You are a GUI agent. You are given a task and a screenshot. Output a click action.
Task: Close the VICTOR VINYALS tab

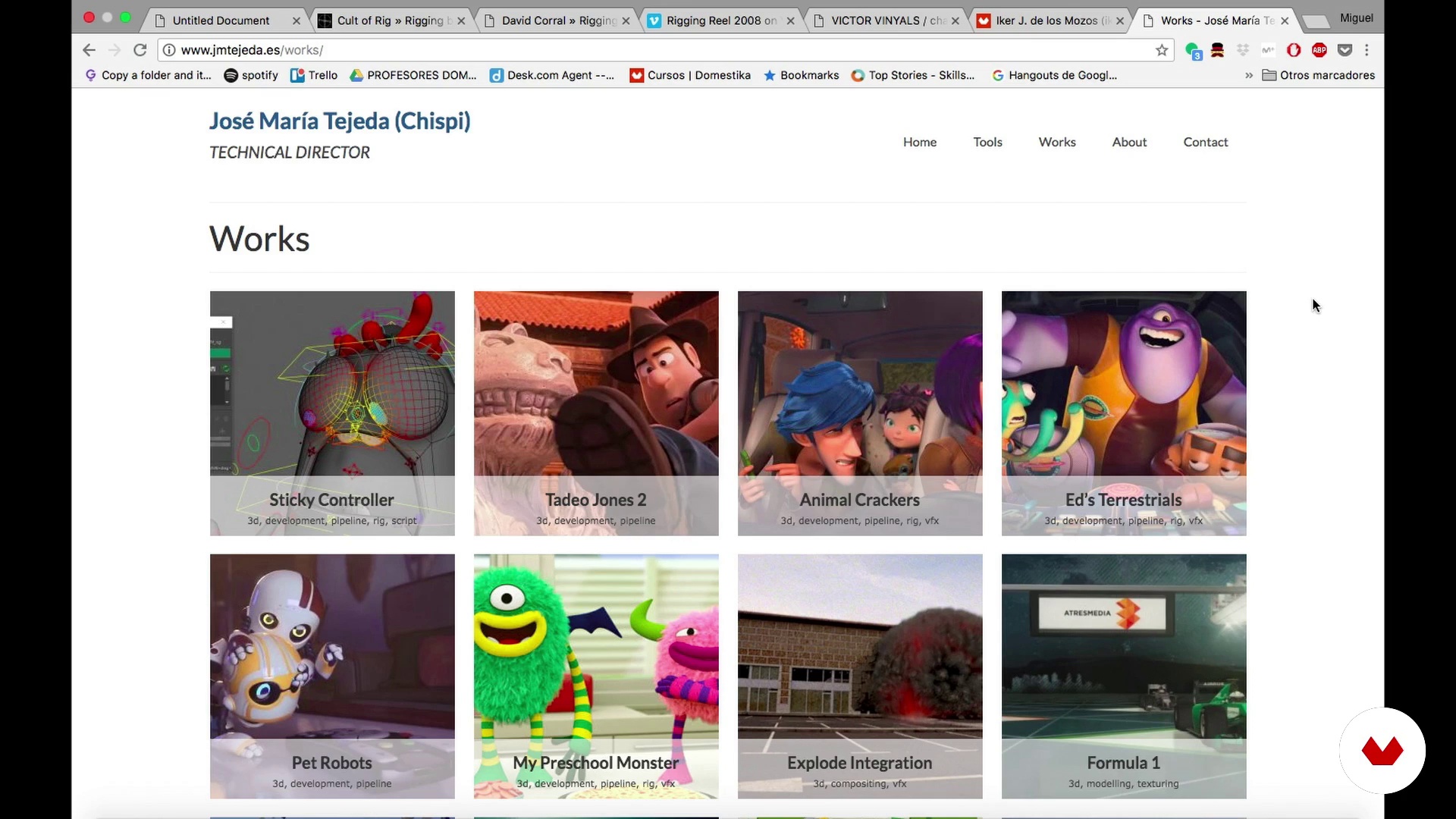pos(955,21)
